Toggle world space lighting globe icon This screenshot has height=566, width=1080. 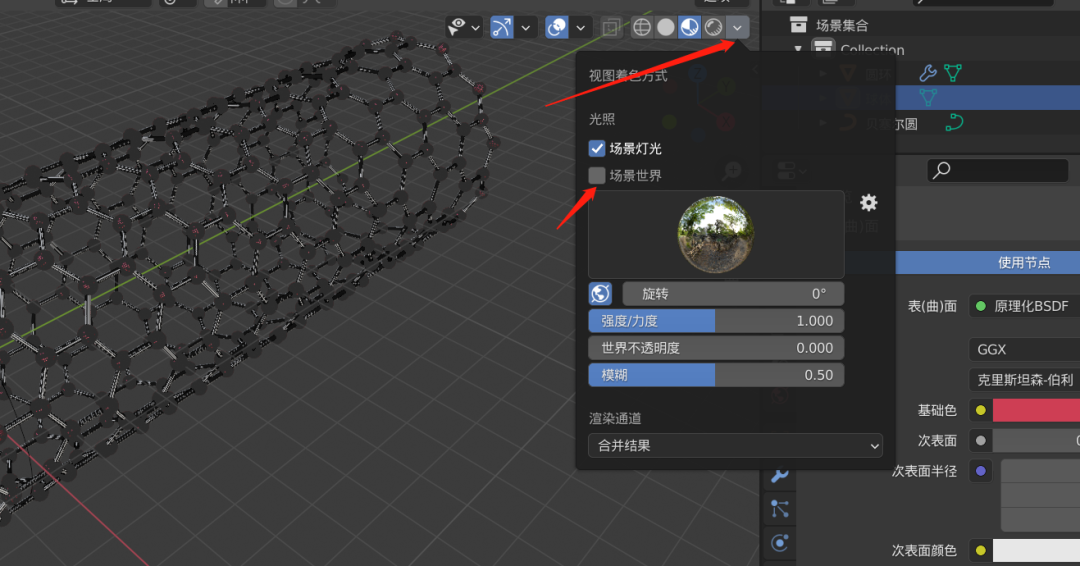(601, 293)
